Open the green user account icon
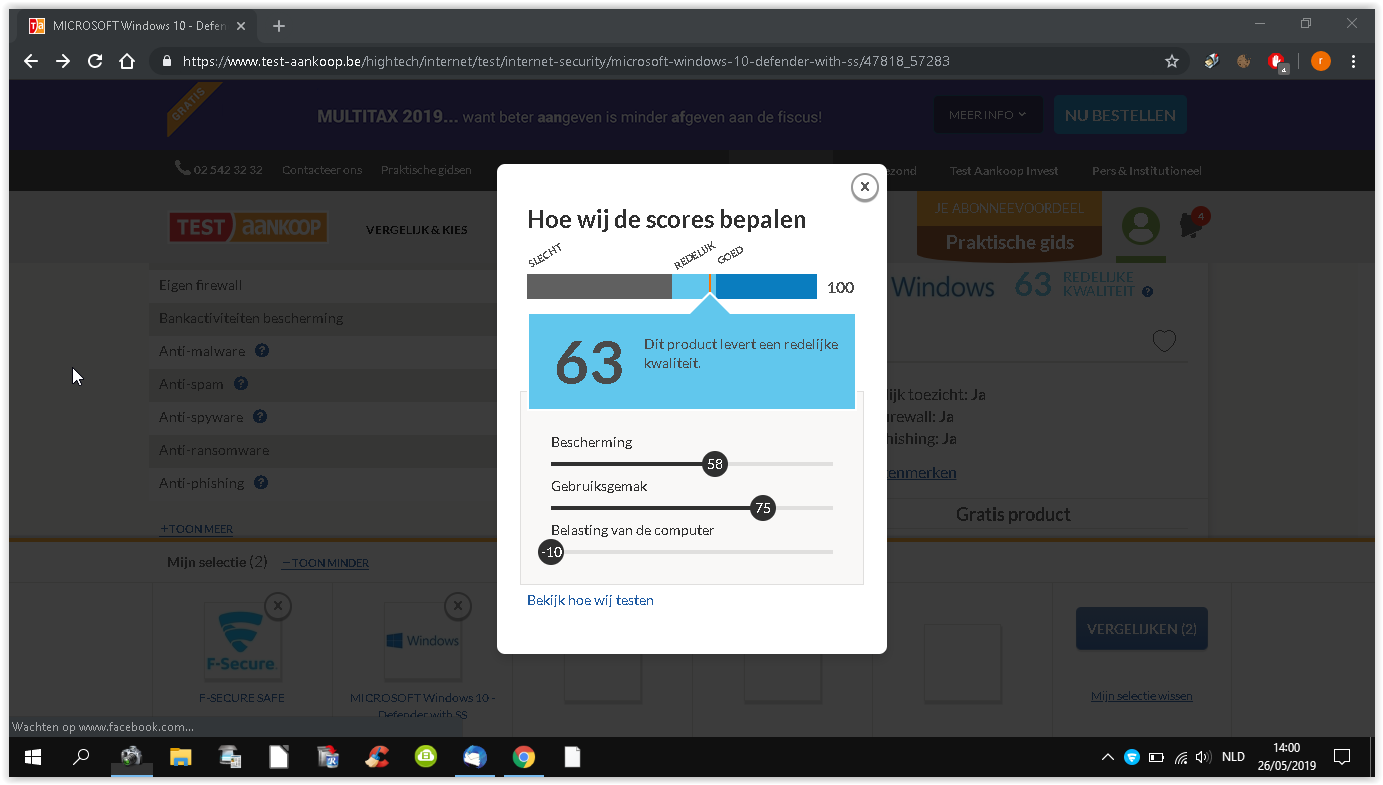1383x785 pixels. point(1141,227)
